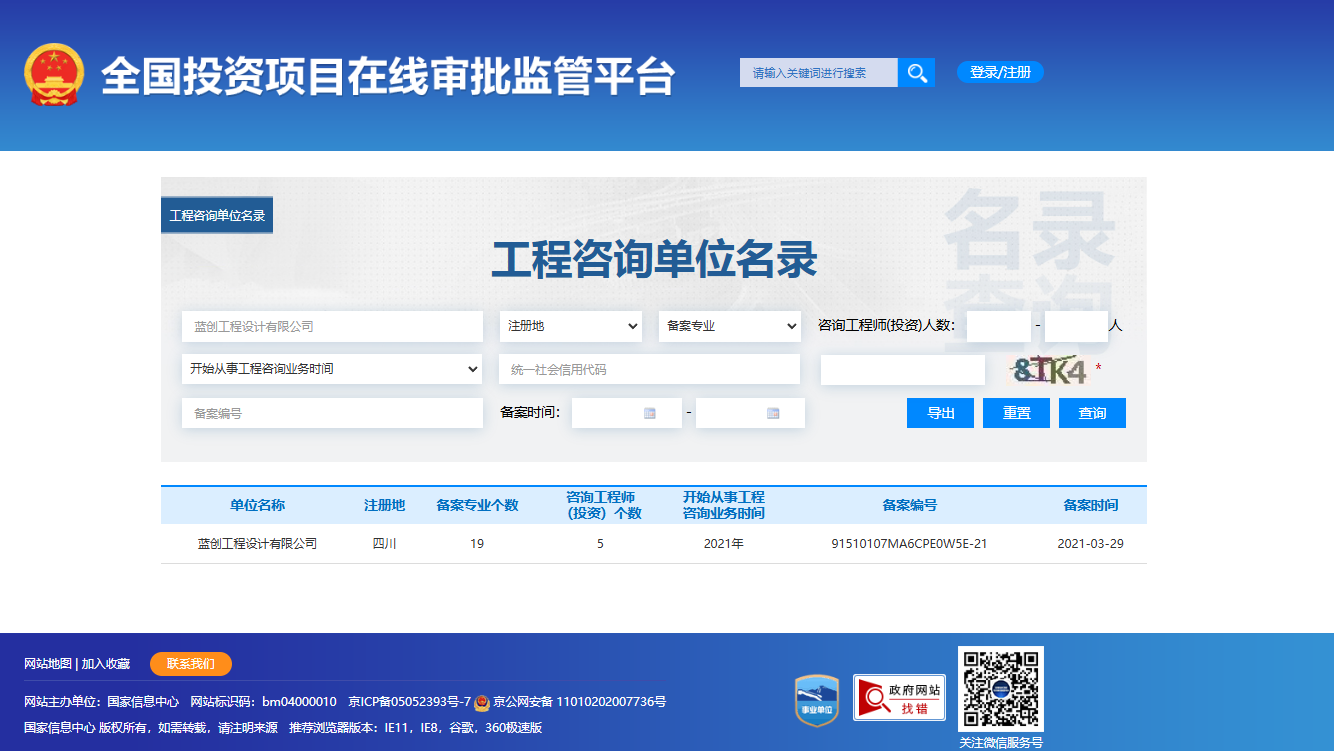Click the minimum engineer count field

(x=998, y=326)
